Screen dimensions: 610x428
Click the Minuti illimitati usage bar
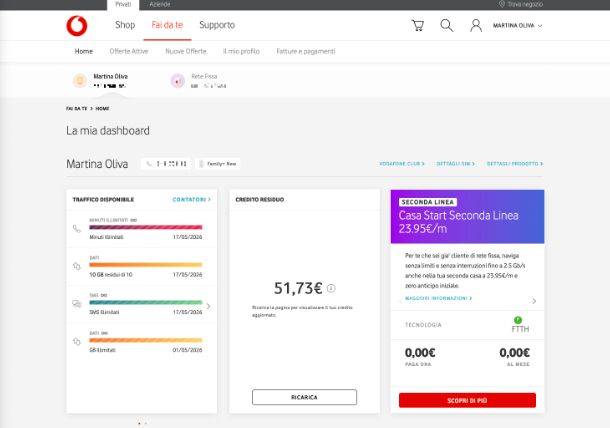(145, 227)
